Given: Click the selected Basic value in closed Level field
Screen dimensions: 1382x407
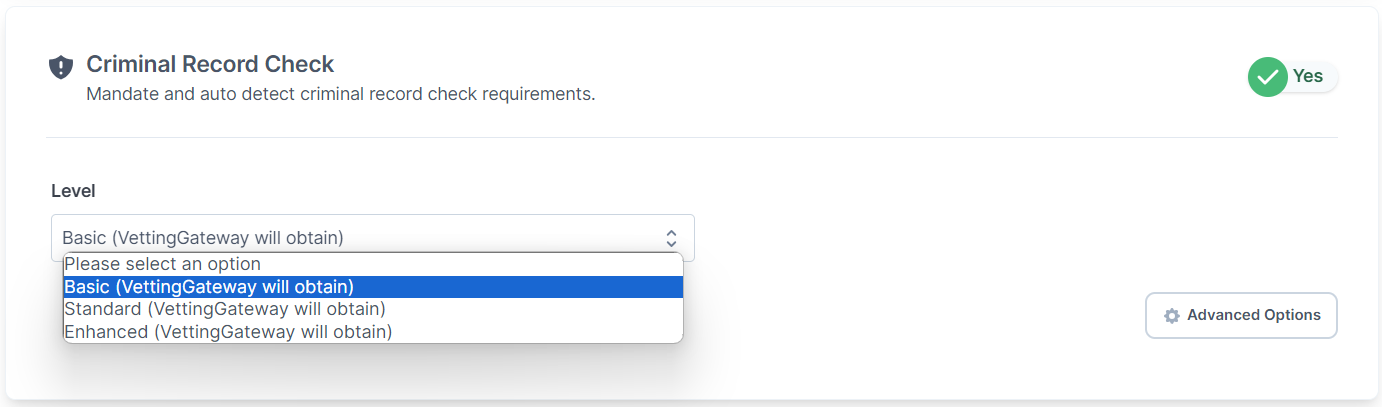Looking at the screenshot, I should pos(203,238).
